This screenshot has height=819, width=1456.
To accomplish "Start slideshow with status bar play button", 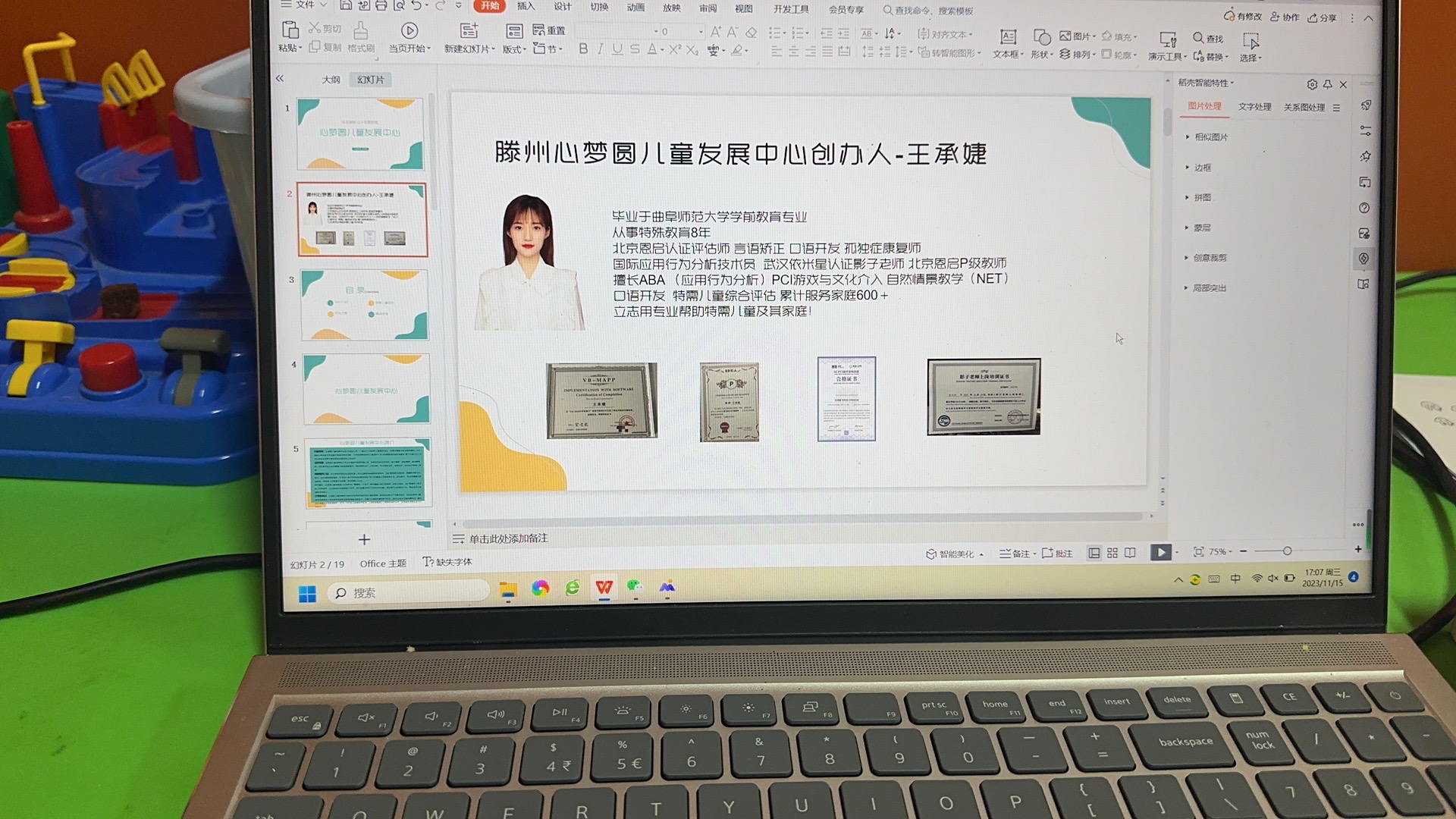I will (x=1160, y=553).
